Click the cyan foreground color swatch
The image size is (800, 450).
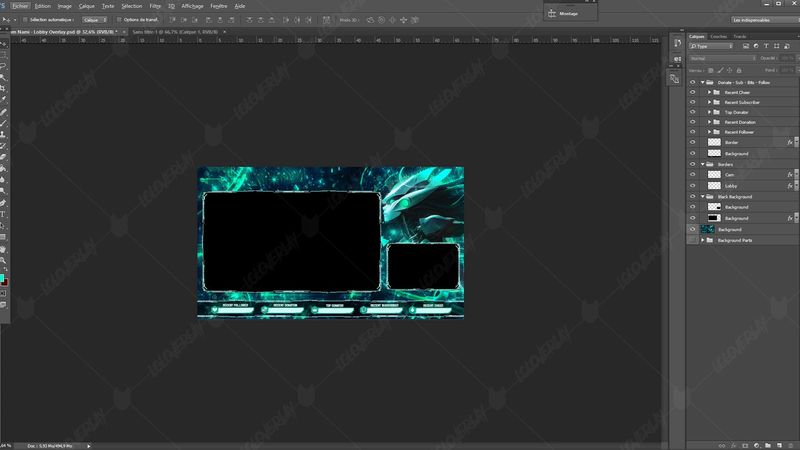pyautogui.click(x=3, y=277)
